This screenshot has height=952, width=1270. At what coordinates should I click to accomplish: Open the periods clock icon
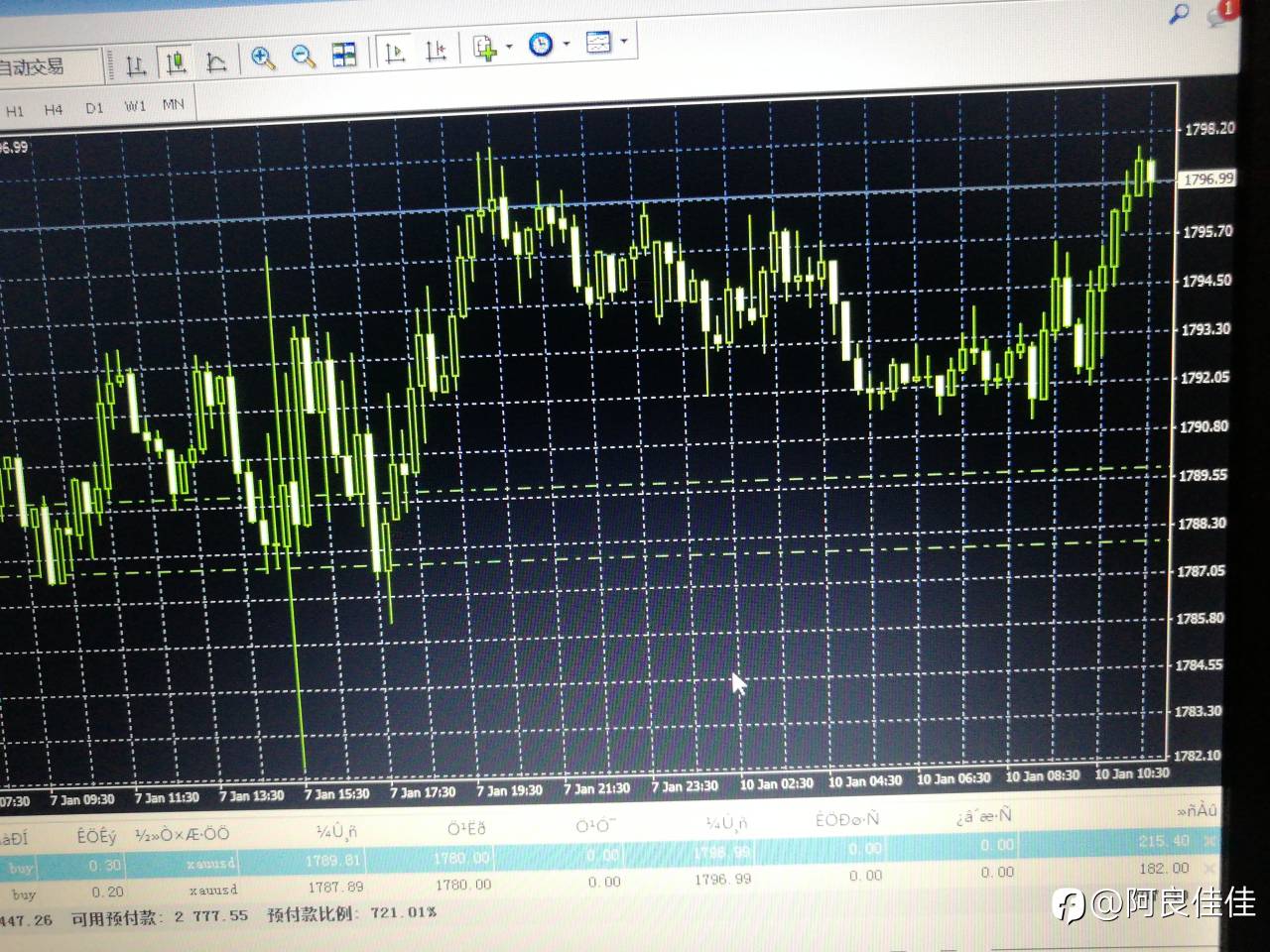(x=541, y=45)
